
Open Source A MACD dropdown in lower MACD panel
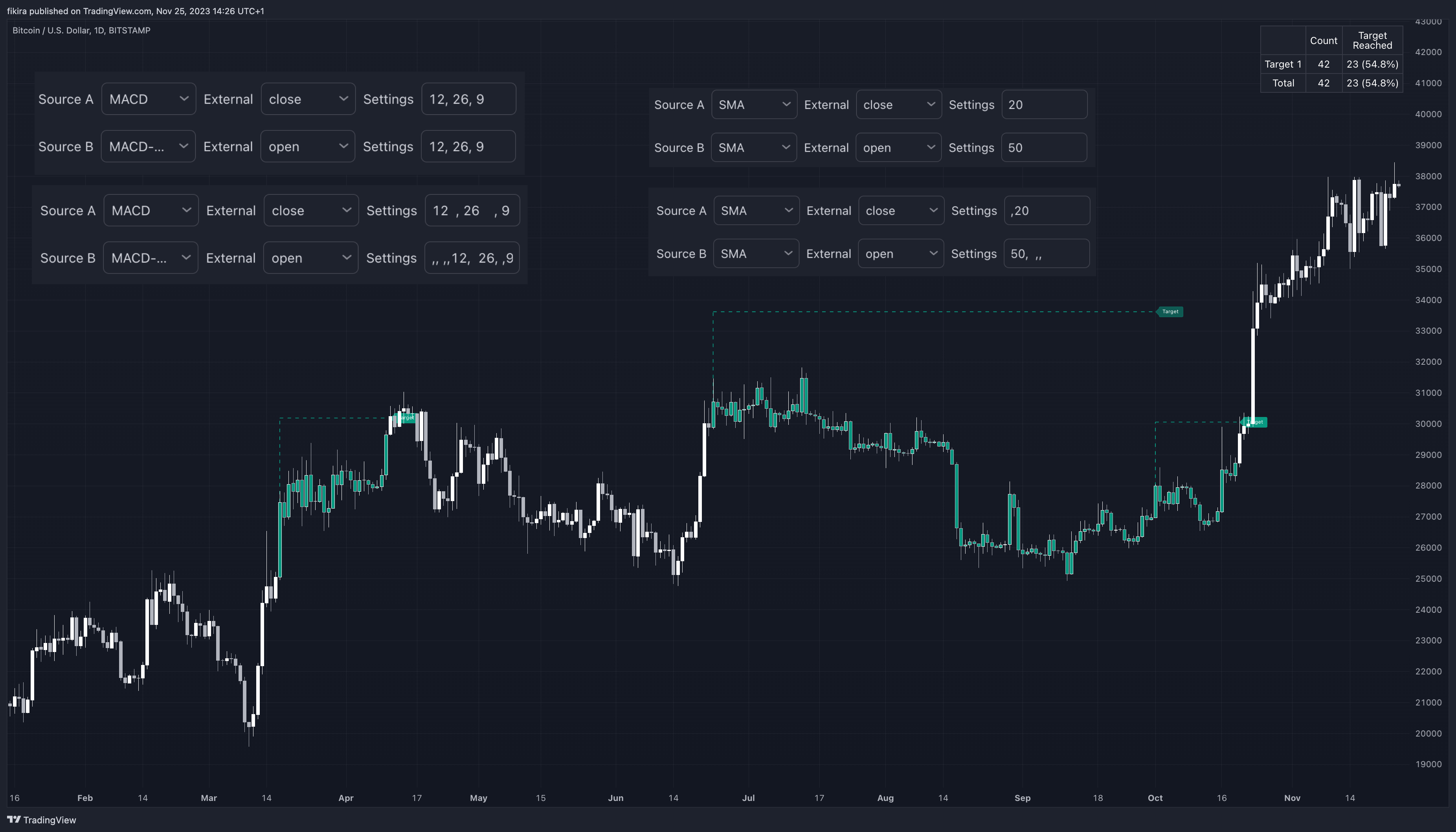pos(151,210)
